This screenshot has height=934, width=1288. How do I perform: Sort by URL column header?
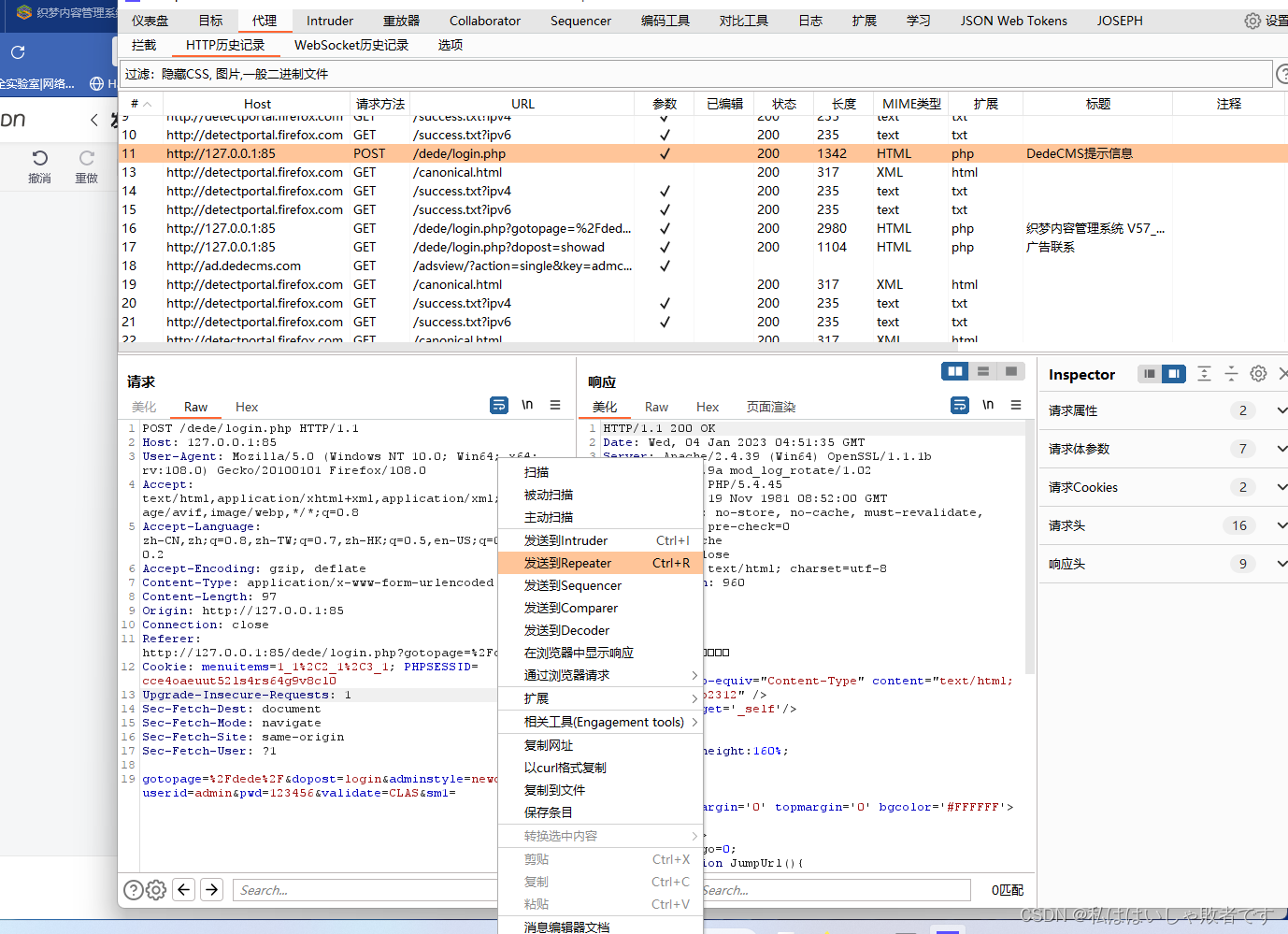pyautogui.click(x=522, y=104)
